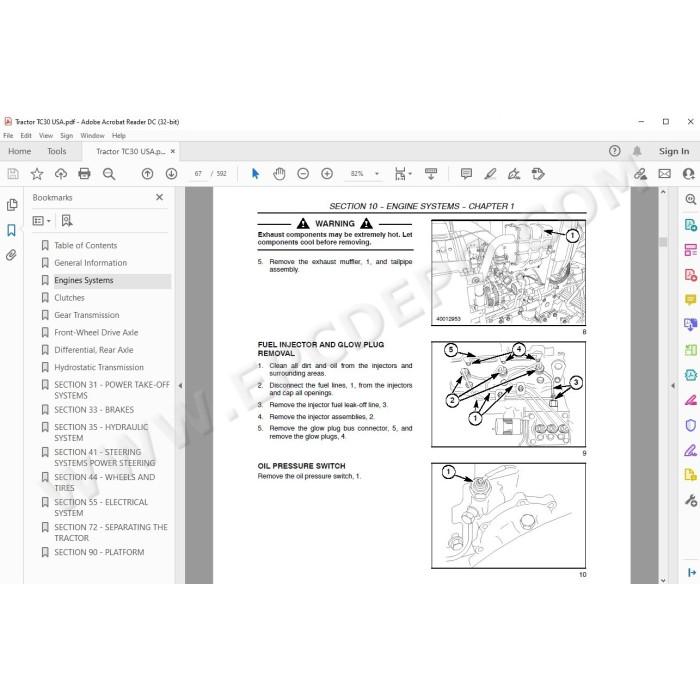Open the Sign menu
This screenshot has height=700, width=700.
67,135
